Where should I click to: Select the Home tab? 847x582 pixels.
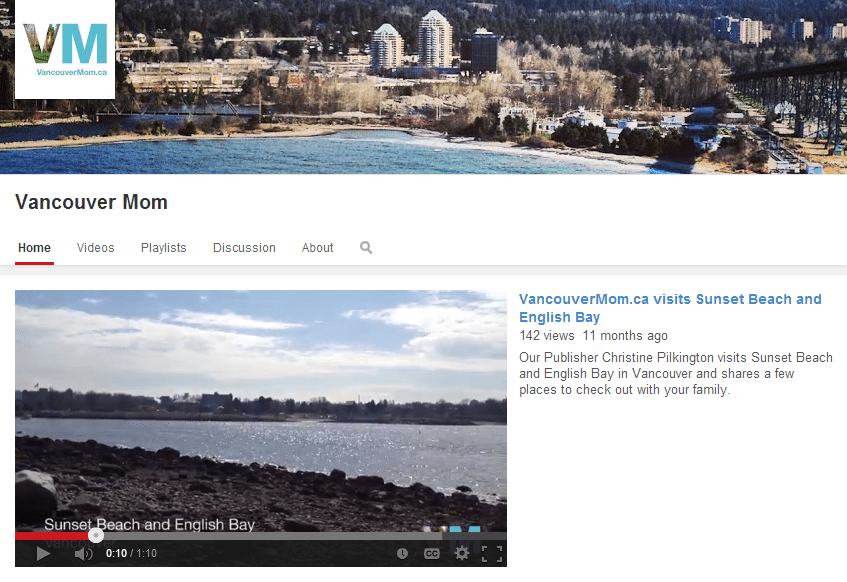pos(35,247)
